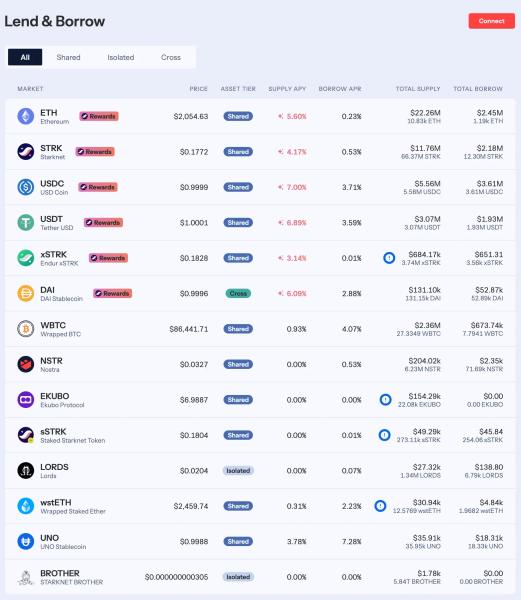Click the sSTRK Staked Starknet icon
This screenshot has width=521, height=600.
tap(26, 435)
